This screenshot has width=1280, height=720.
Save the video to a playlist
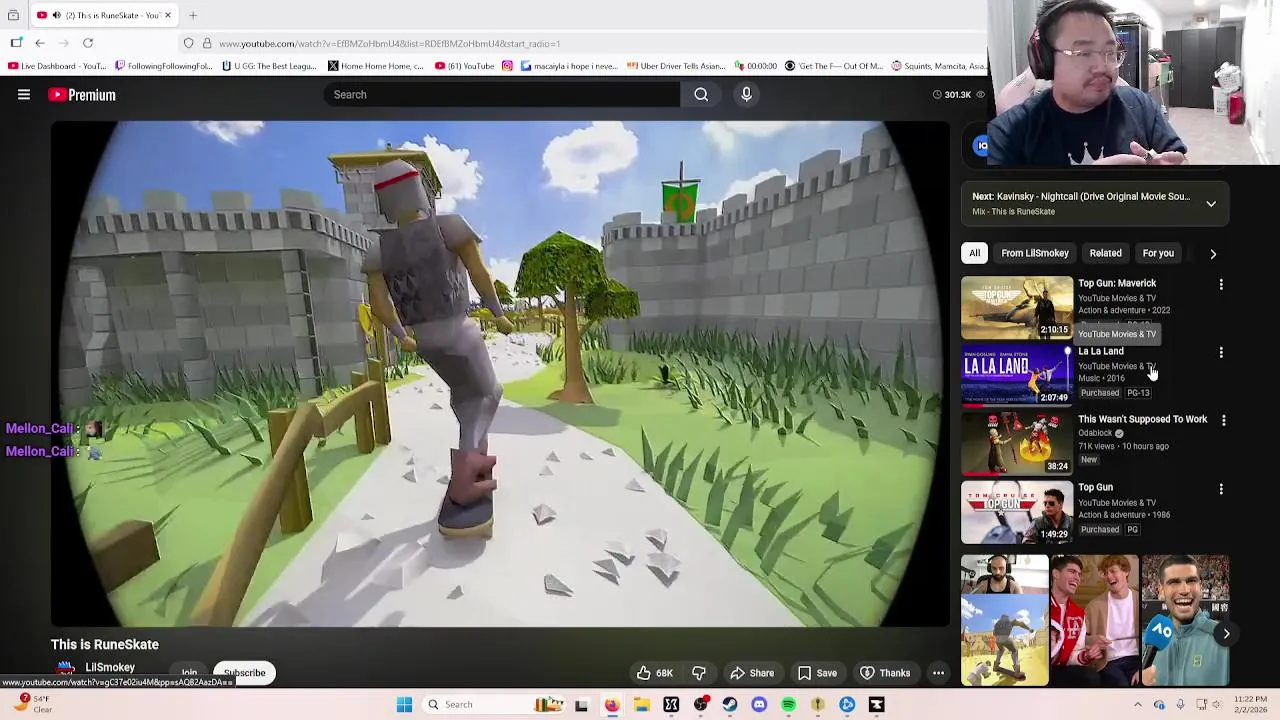coord(816,673)
